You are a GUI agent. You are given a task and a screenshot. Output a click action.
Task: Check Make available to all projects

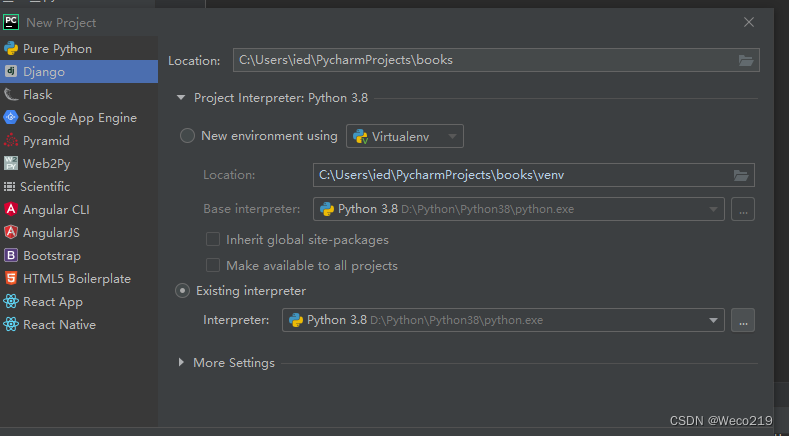(x=213, y=266)
